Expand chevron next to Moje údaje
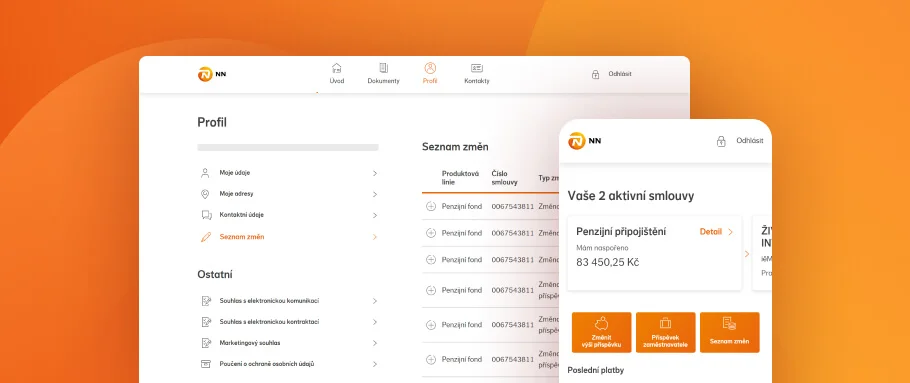Screen dimensions: 910x383 click(375, 173)
